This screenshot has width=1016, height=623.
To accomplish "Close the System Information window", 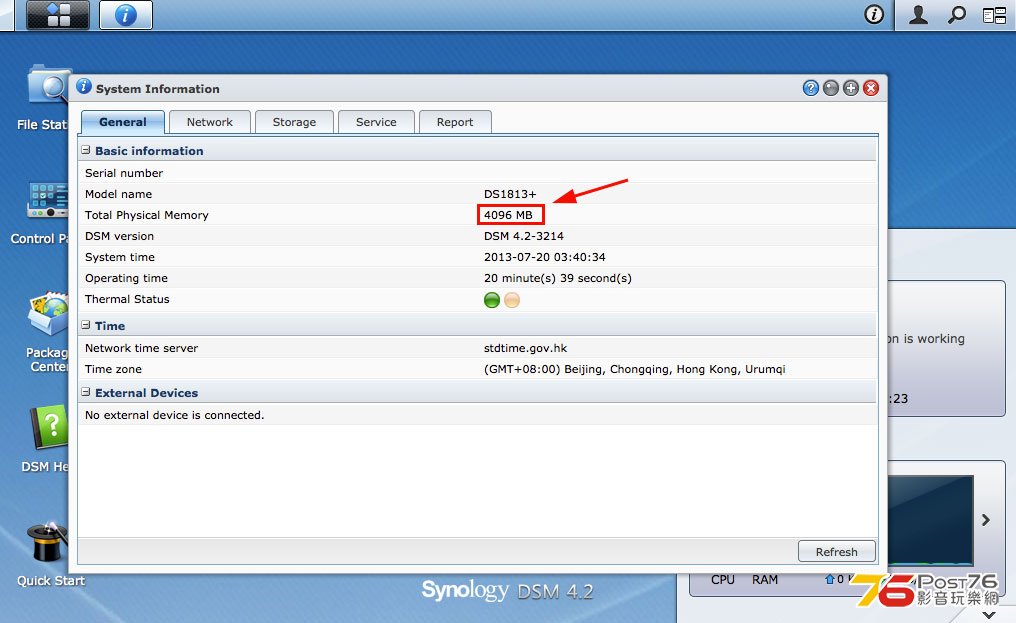I will pyautogui.click(x=871, y=88).
